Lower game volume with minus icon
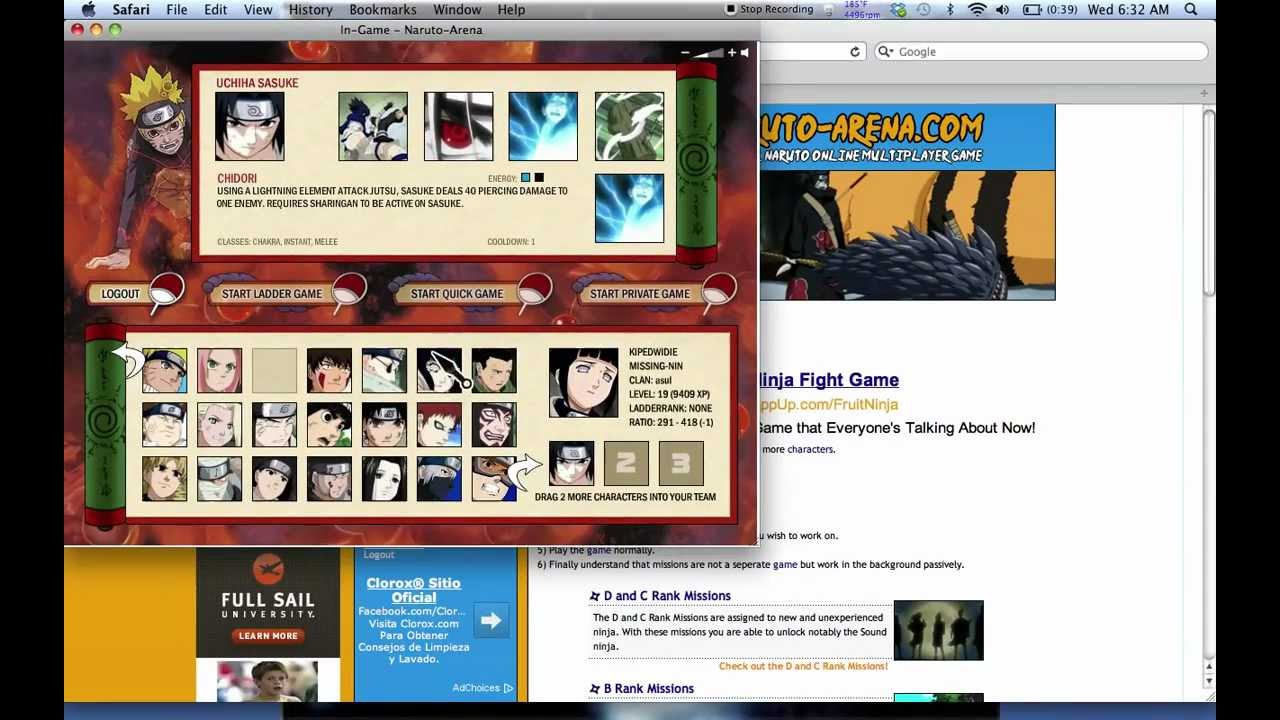1280x720 pixels. click(x=685, y=53)
